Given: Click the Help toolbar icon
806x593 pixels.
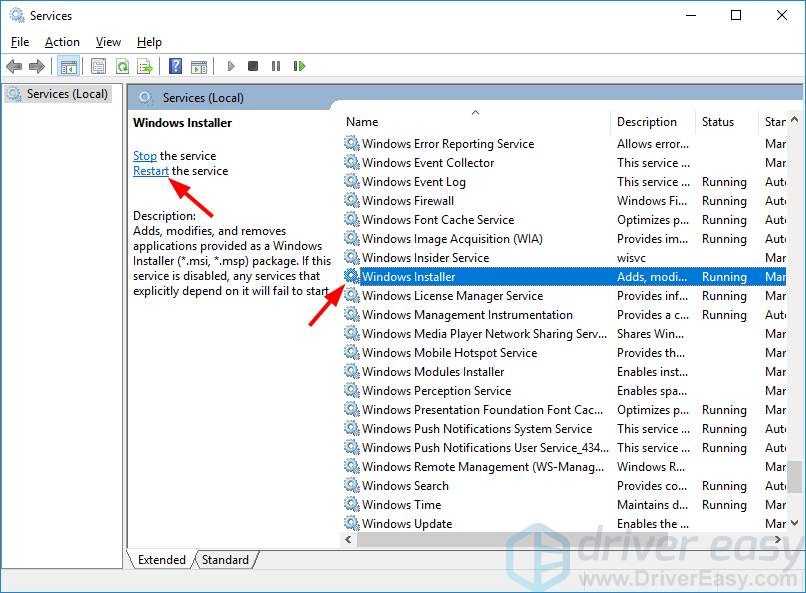Looking at the screenshot, I should click(175, 66).
